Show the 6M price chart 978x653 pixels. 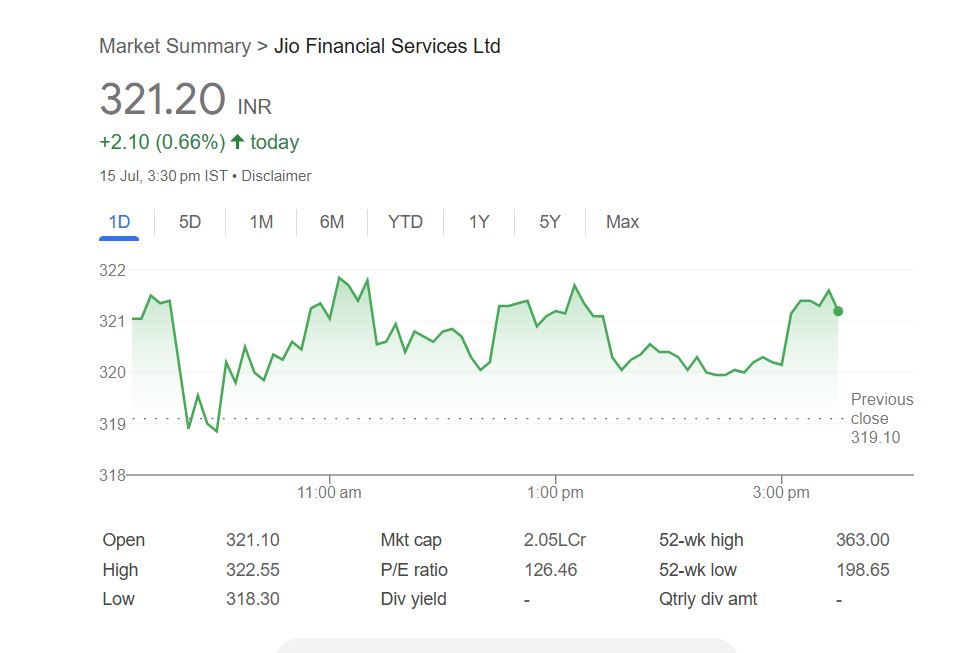point(332,222)
